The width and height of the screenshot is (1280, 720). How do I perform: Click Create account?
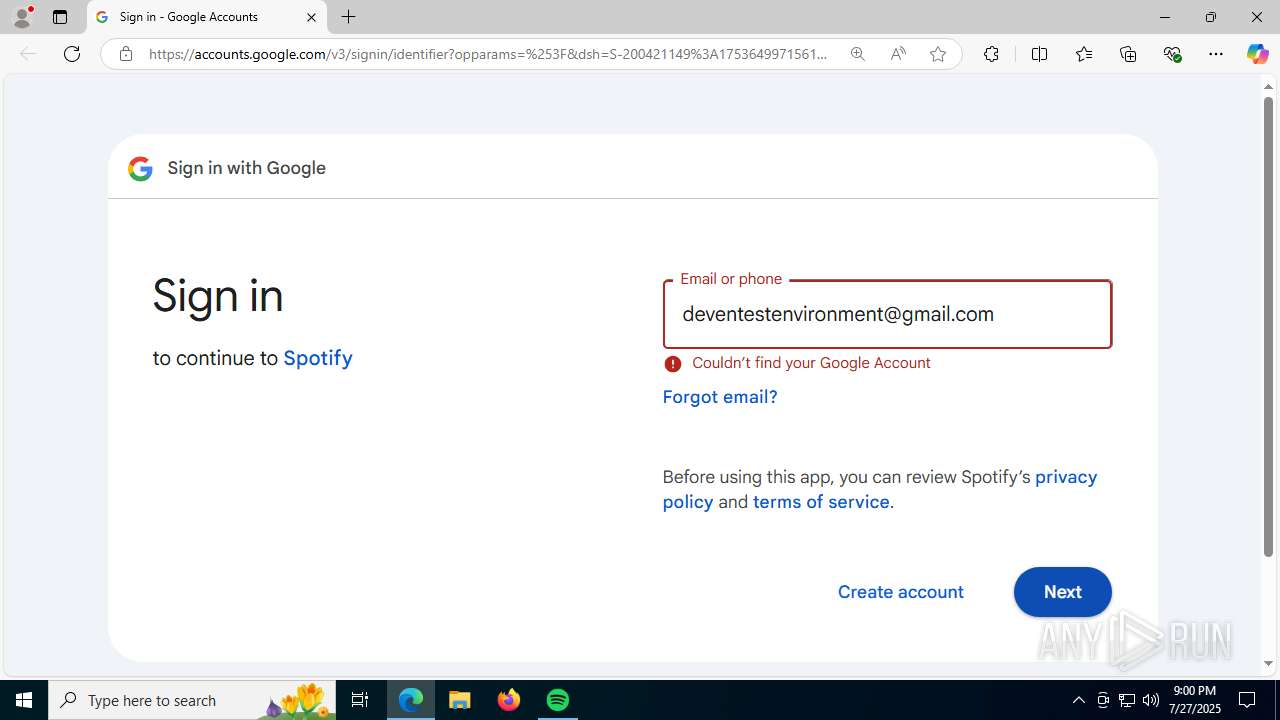point(901,592)
